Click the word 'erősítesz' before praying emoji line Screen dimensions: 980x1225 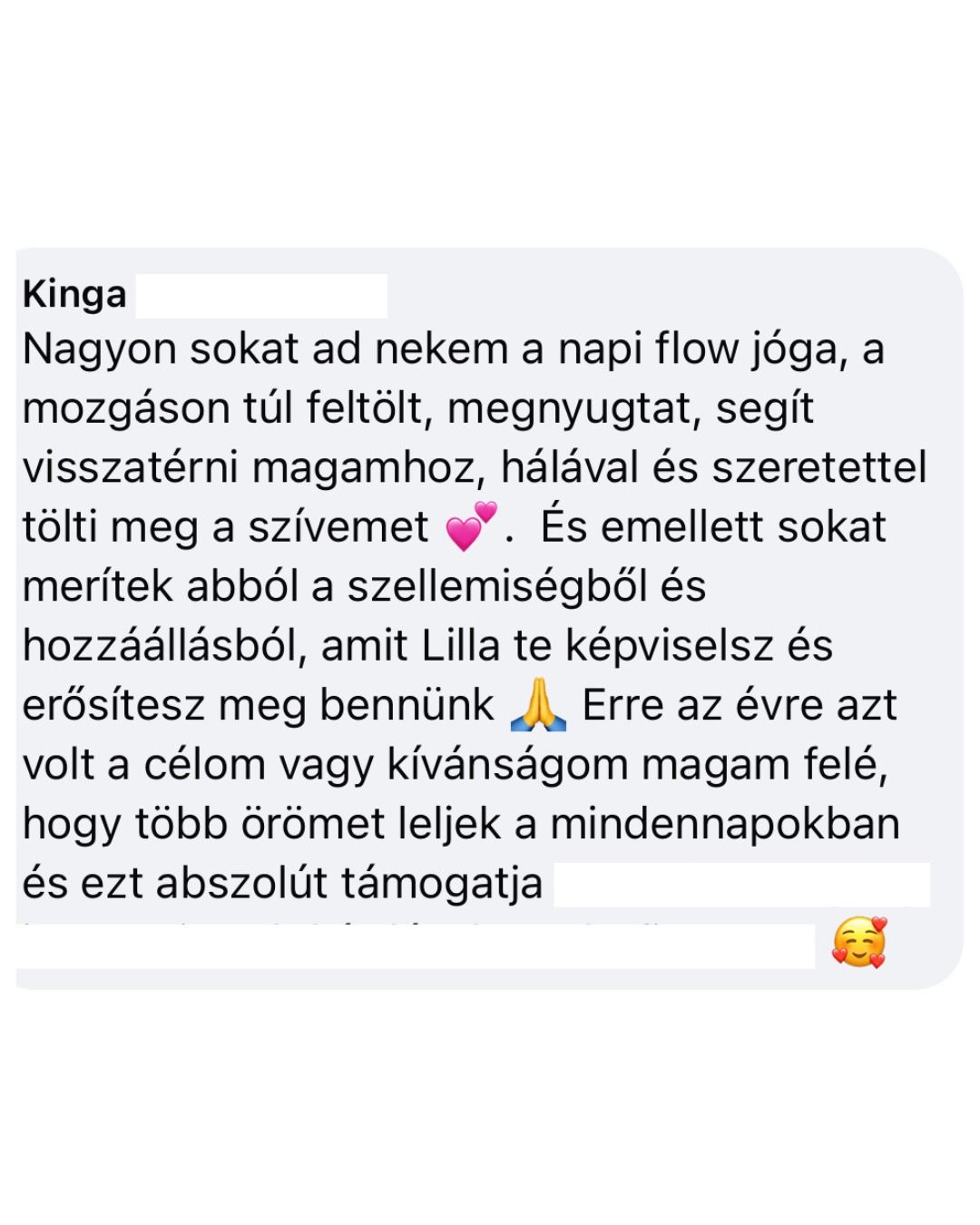(x=113, y=705)
